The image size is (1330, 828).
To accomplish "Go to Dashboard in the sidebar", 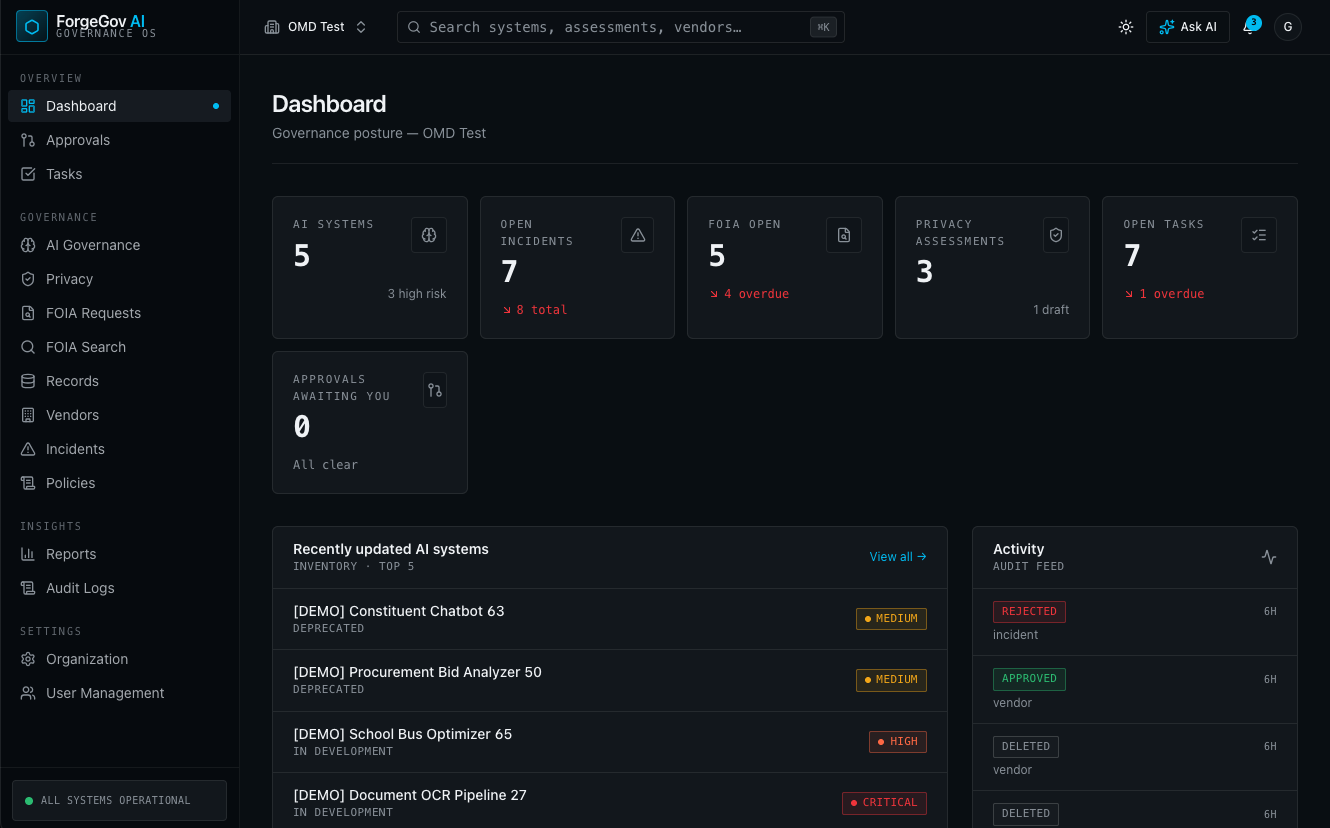I will pyautogui.click(x=119, y=106).
